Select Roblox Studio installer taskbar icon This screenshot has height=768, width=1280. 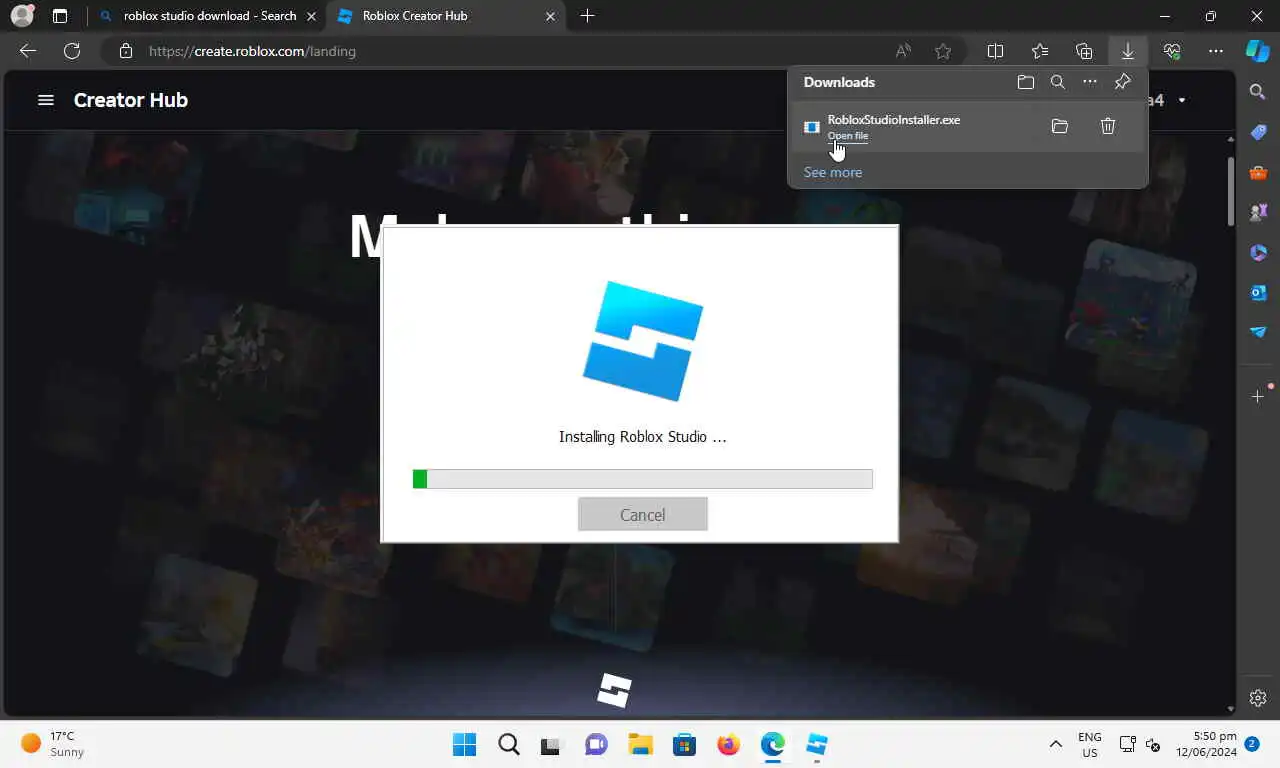coord(817,744)
